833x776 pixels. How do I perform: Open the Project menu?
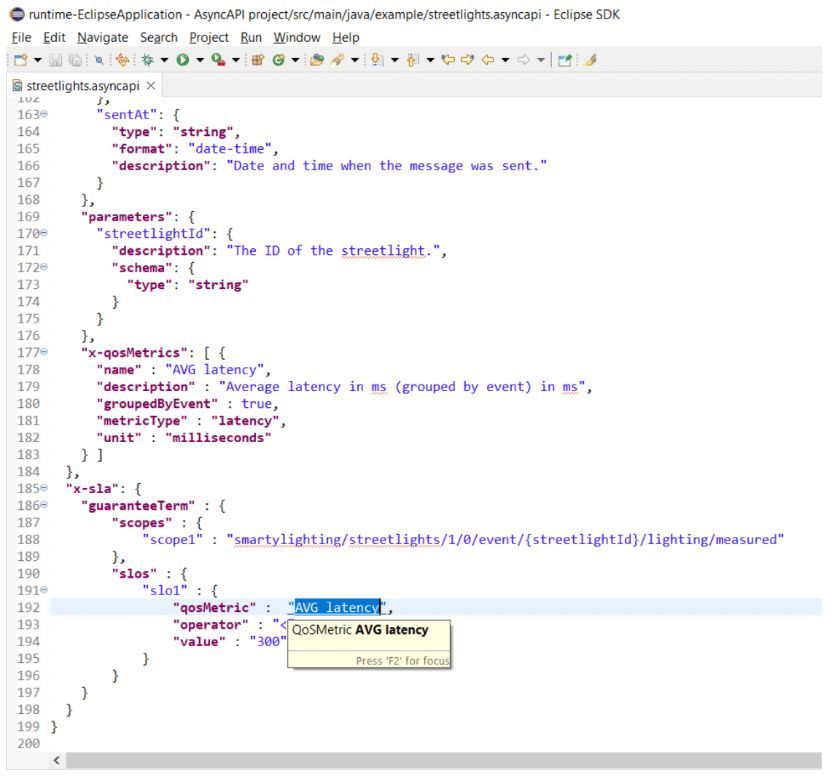(209, 38)
